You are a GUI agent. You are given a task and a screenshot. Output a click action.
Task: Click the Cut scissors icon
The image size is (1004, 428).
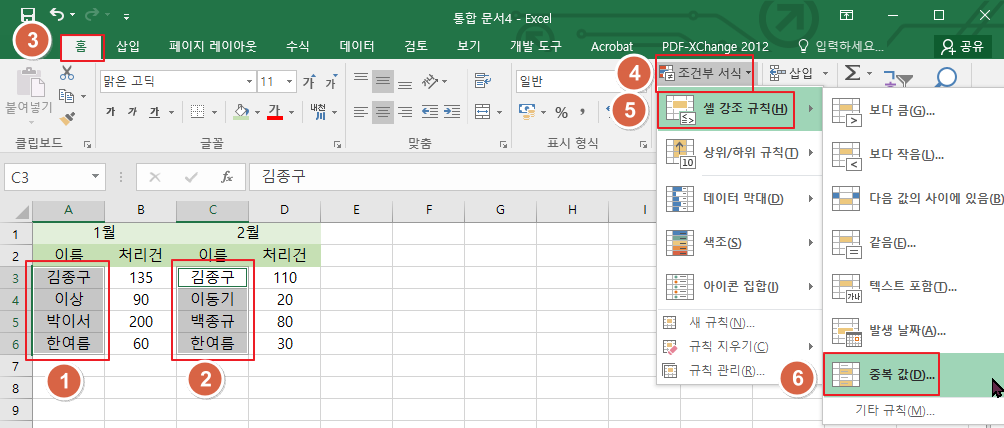pos(67,73)
